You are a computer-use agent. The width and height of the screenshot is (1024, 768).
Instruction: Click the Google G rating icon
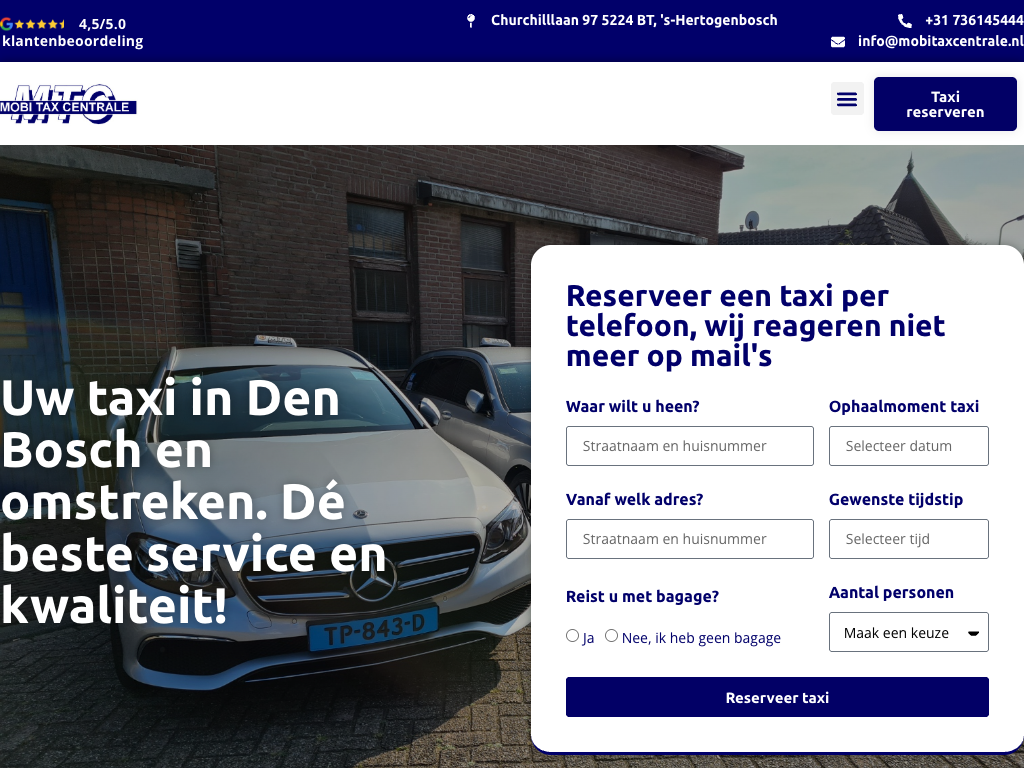[x=7, y=24]
